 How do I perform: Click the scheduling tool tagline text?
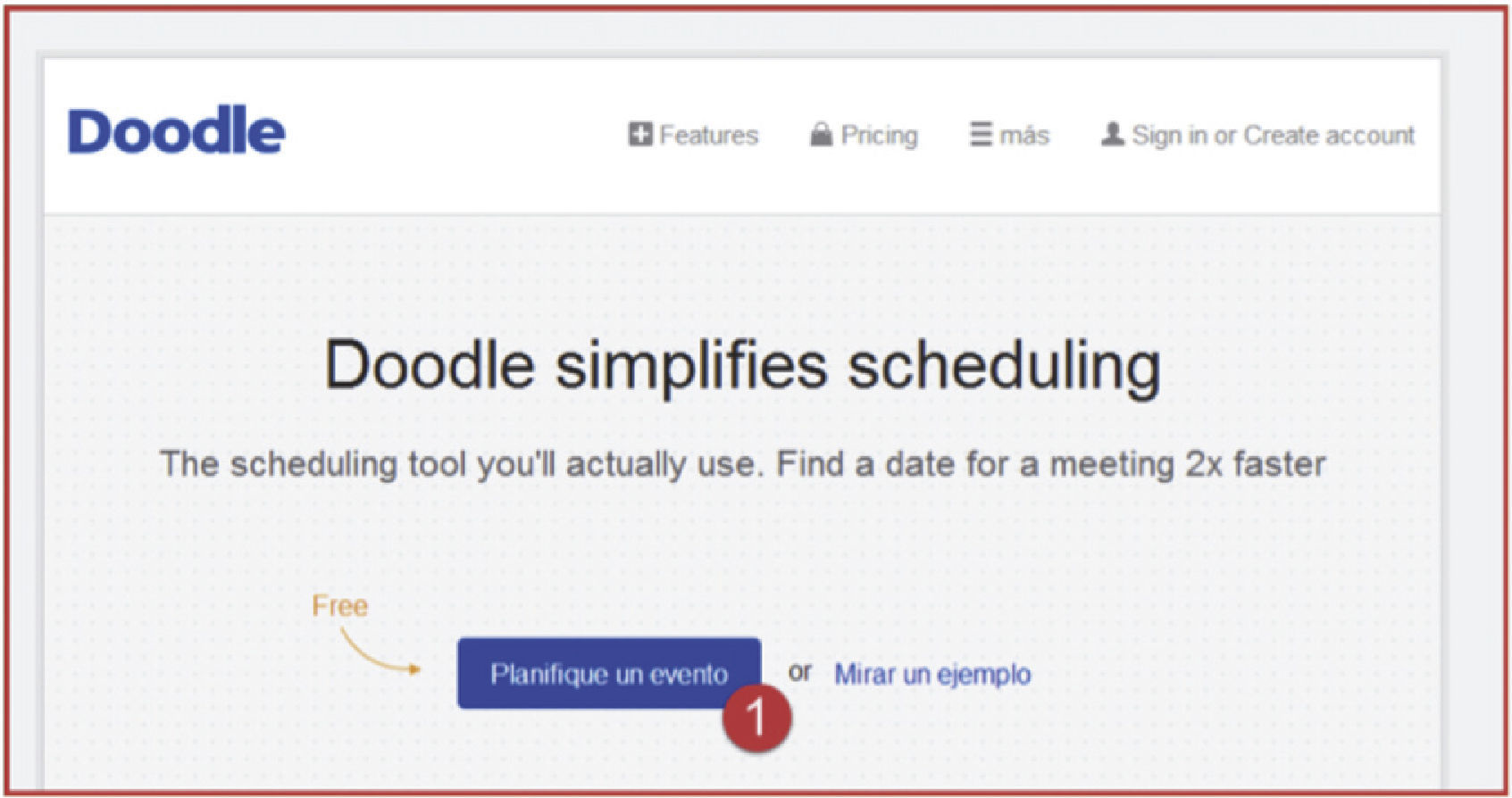[x=741, y=464]
